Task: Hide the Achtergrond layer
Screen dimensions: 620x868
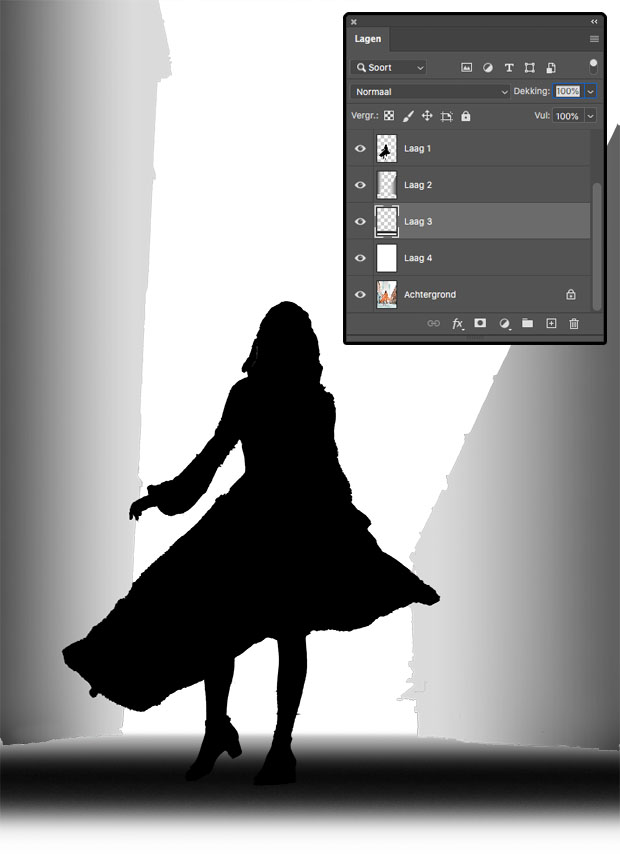Action: (360, 295)
